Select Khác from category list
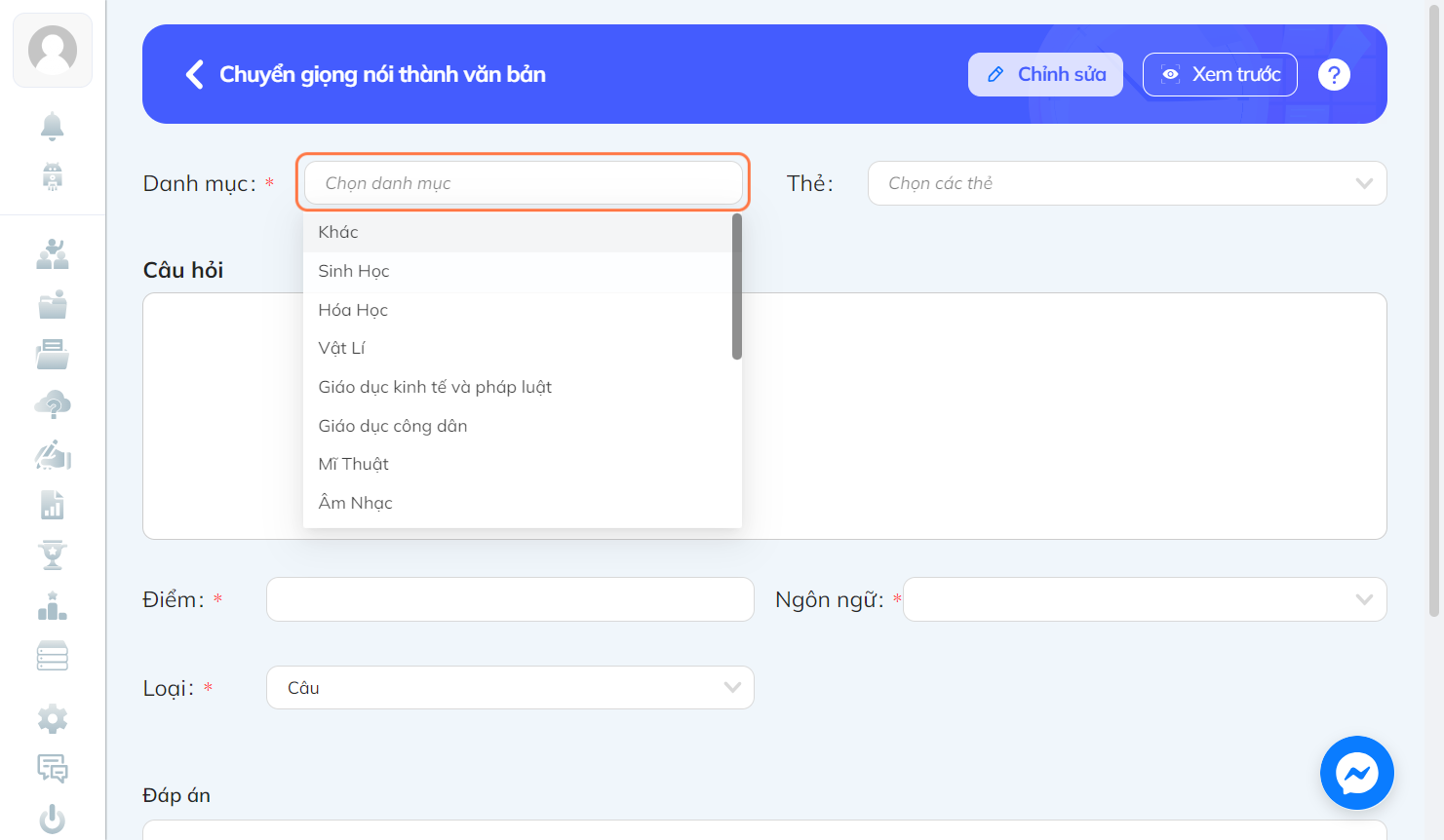1444x840 pixels. (x=518, y=232)
